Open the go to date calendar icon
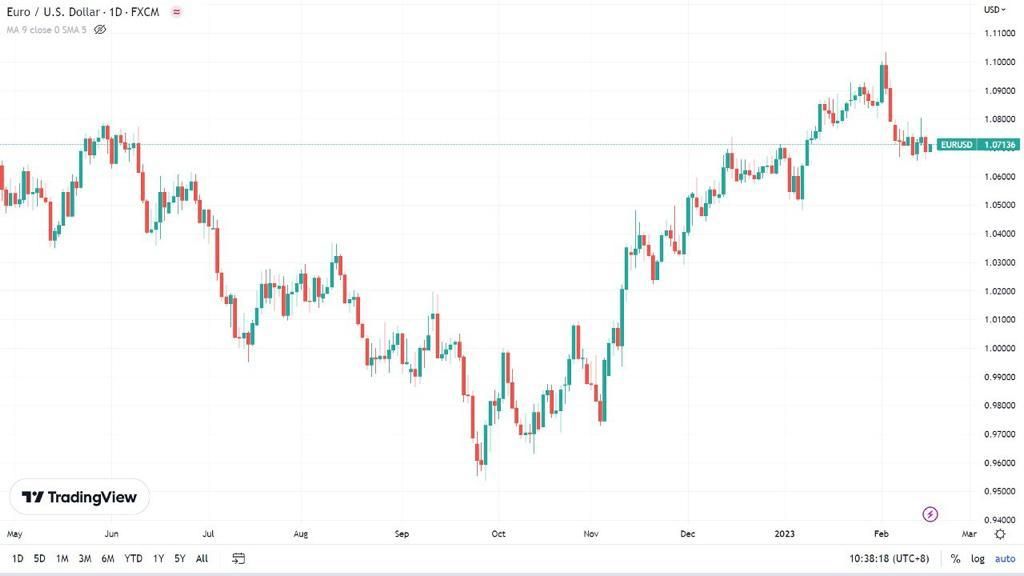 click(x=238, y=558)
